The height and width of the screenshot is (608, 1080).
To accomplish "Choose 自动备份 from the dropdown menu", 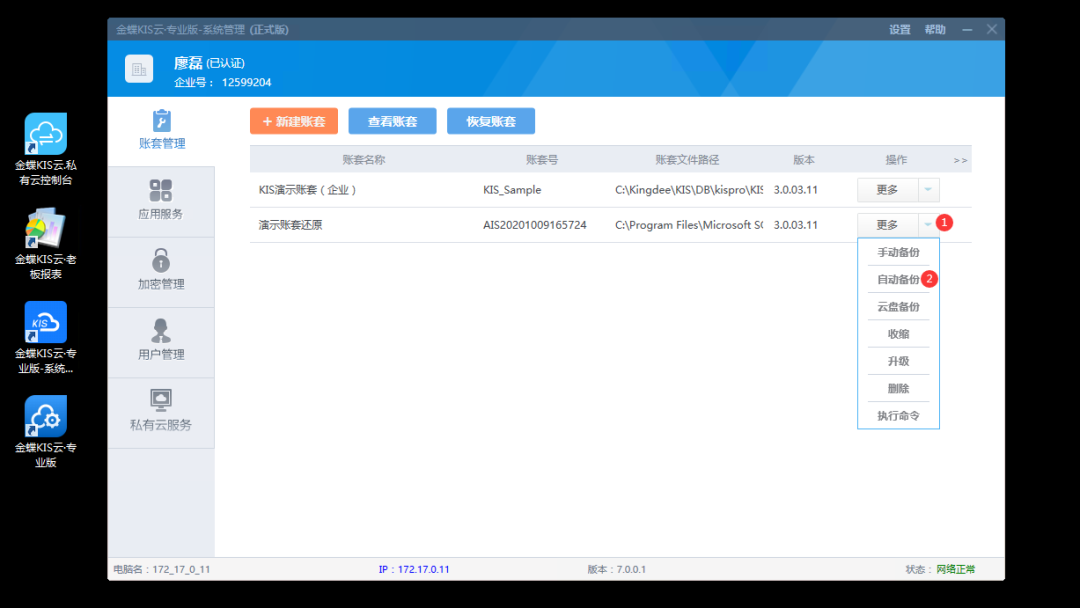I will 898,280.
